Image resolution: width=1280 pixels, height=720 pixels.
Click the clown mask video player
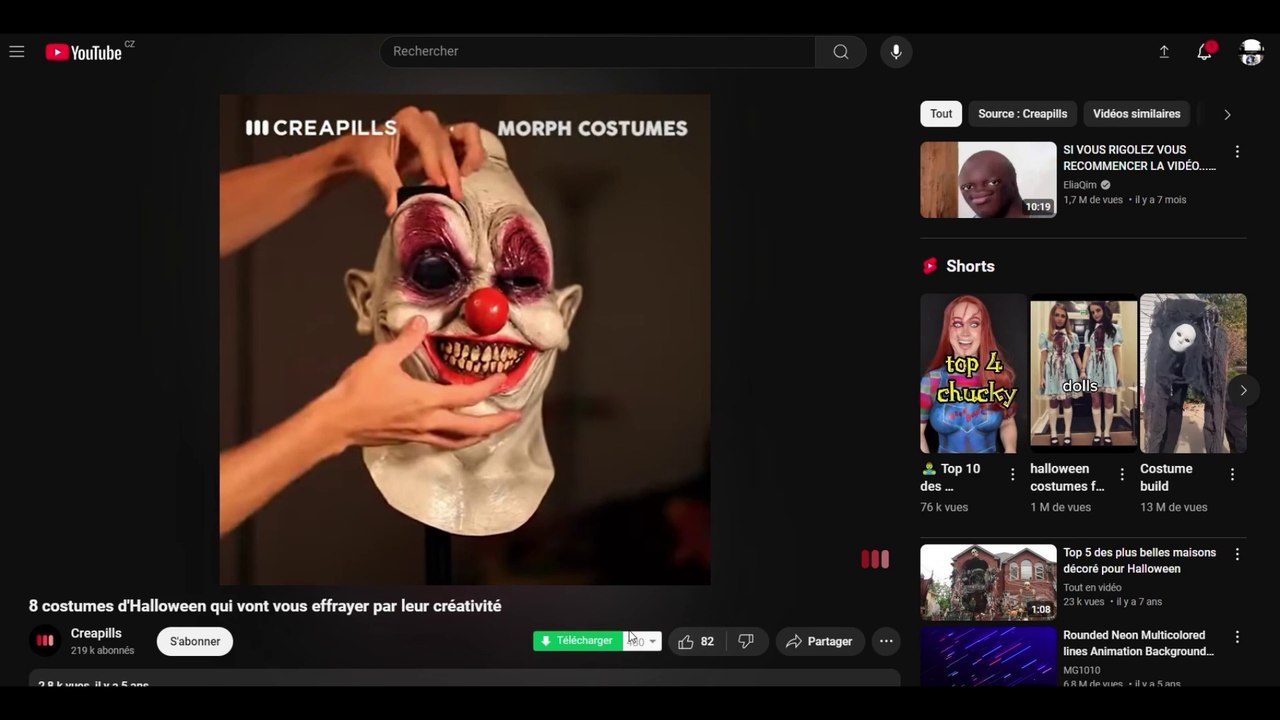(465, 340)
